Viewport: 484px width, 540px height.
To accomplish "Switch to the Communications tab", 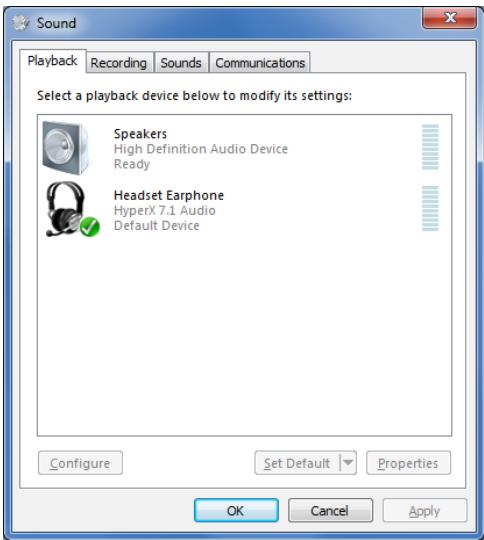I will point(260,63).
